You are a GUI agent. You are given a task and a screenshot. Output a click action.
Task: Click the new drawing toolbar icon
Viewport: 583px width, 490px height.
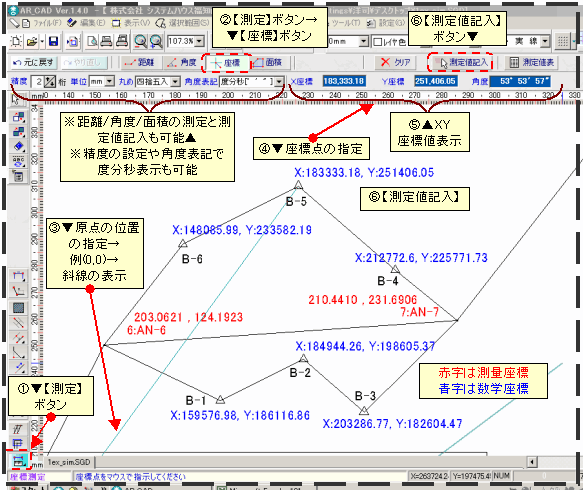pyautogui.click(x=16, y=41)
